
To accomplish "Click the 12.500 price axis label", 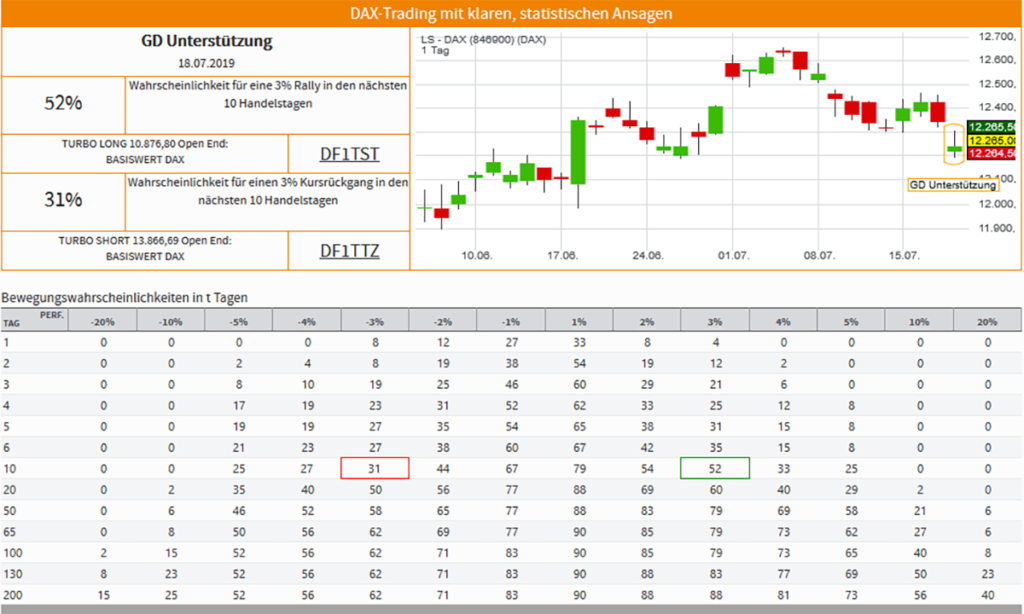I will click(x=997, y=84).
